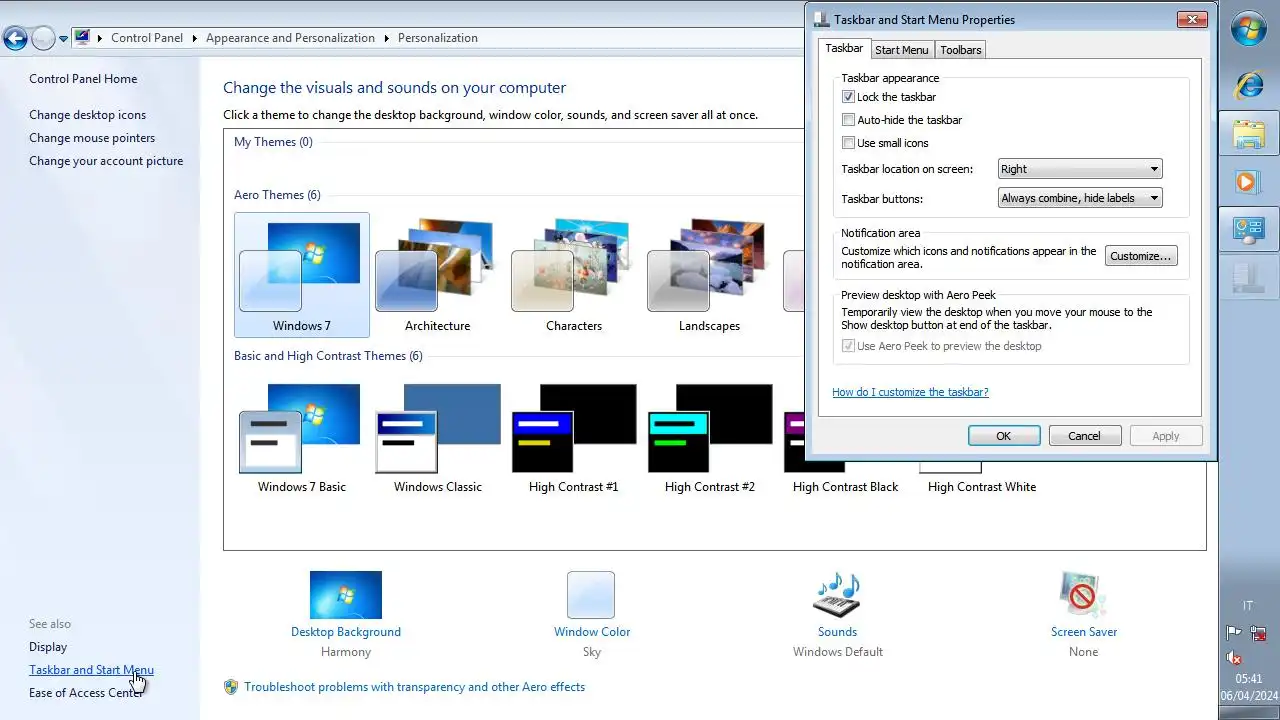
Task: Select High Contrast #1 theme
Action: pos(574,438)
